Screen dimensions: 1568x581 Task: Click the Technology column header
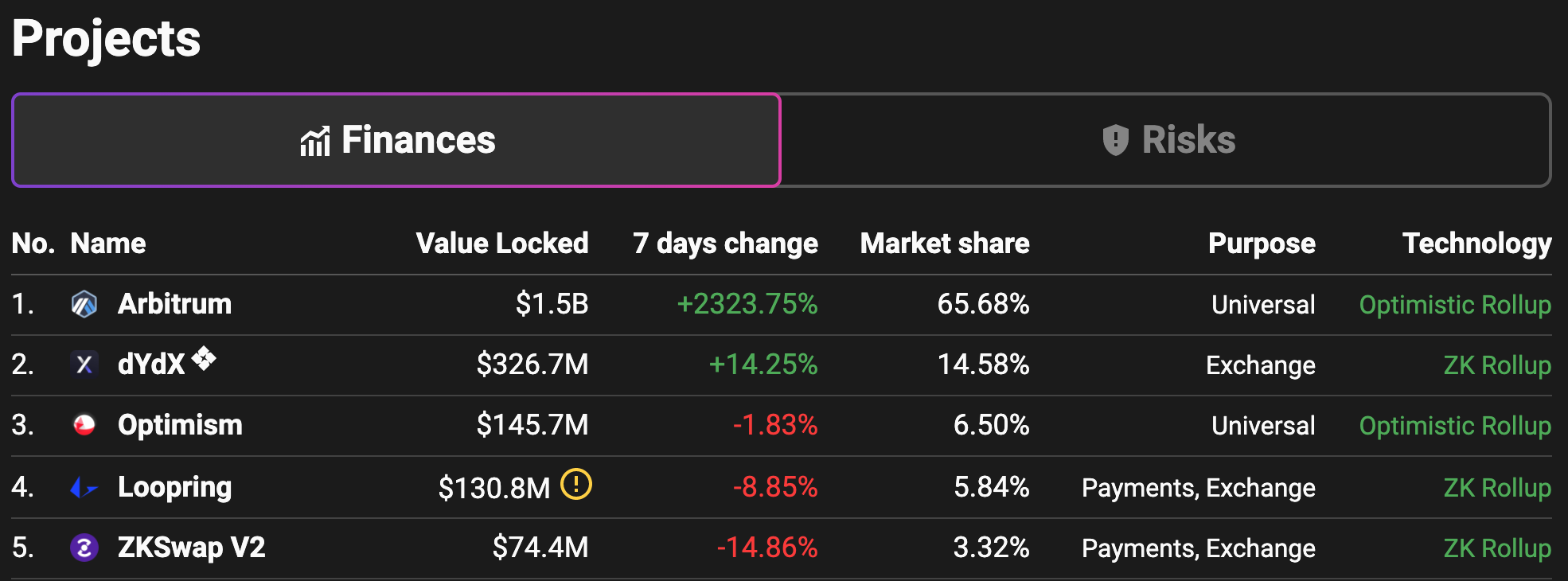[1477, 243]
